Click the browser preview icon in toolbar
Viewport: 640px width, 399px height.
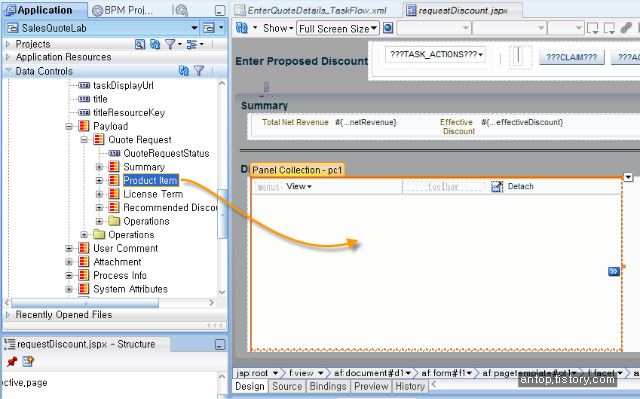coord(388,28)
